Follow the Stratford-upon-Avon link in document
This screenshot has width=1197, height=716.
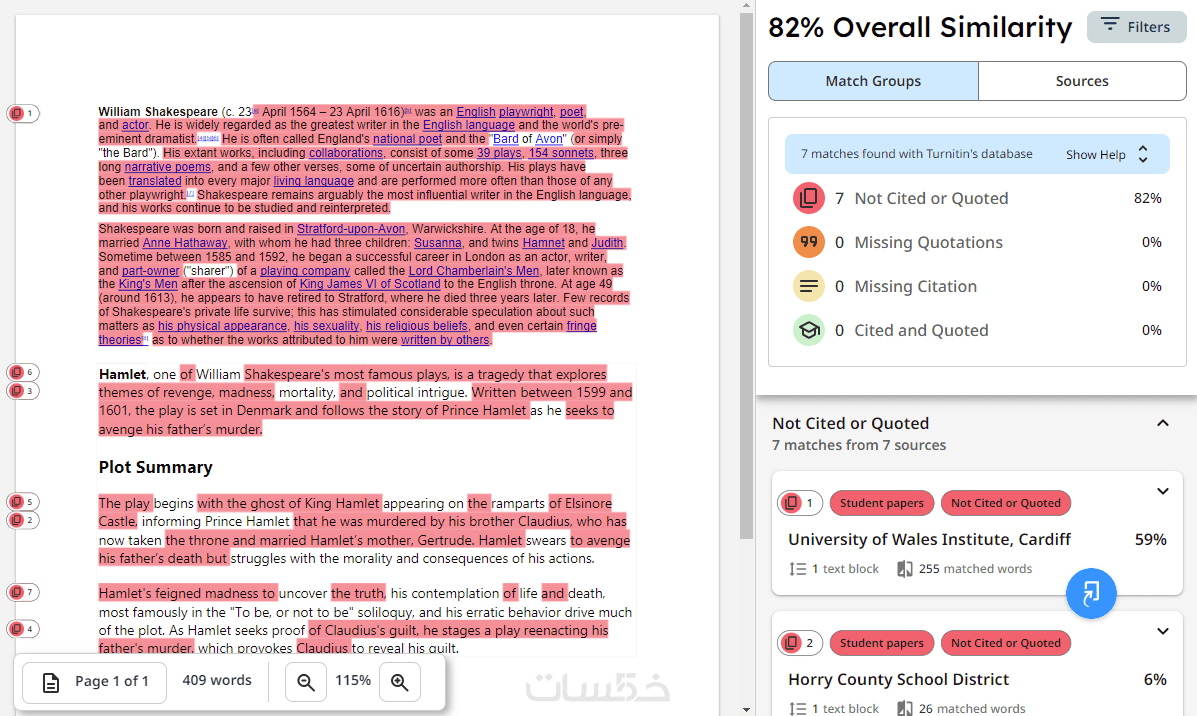point(351,229)
